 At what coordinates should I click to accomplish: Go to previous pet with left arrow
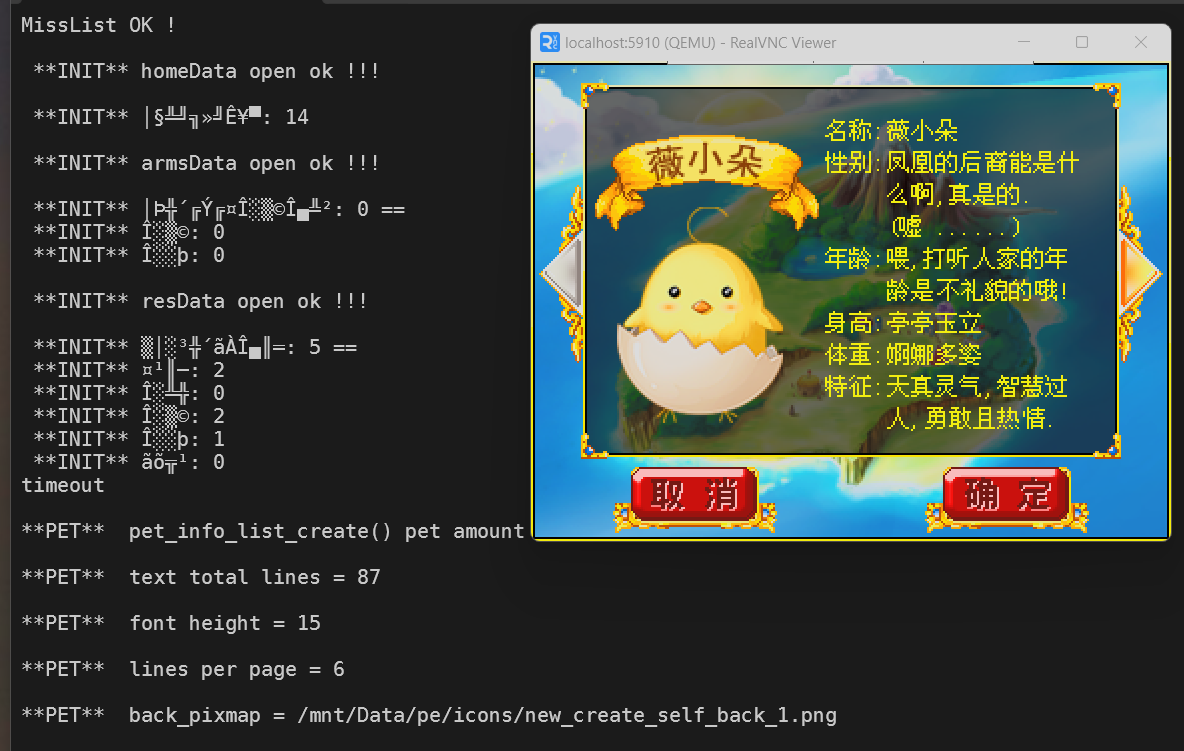tap(561, 272)
